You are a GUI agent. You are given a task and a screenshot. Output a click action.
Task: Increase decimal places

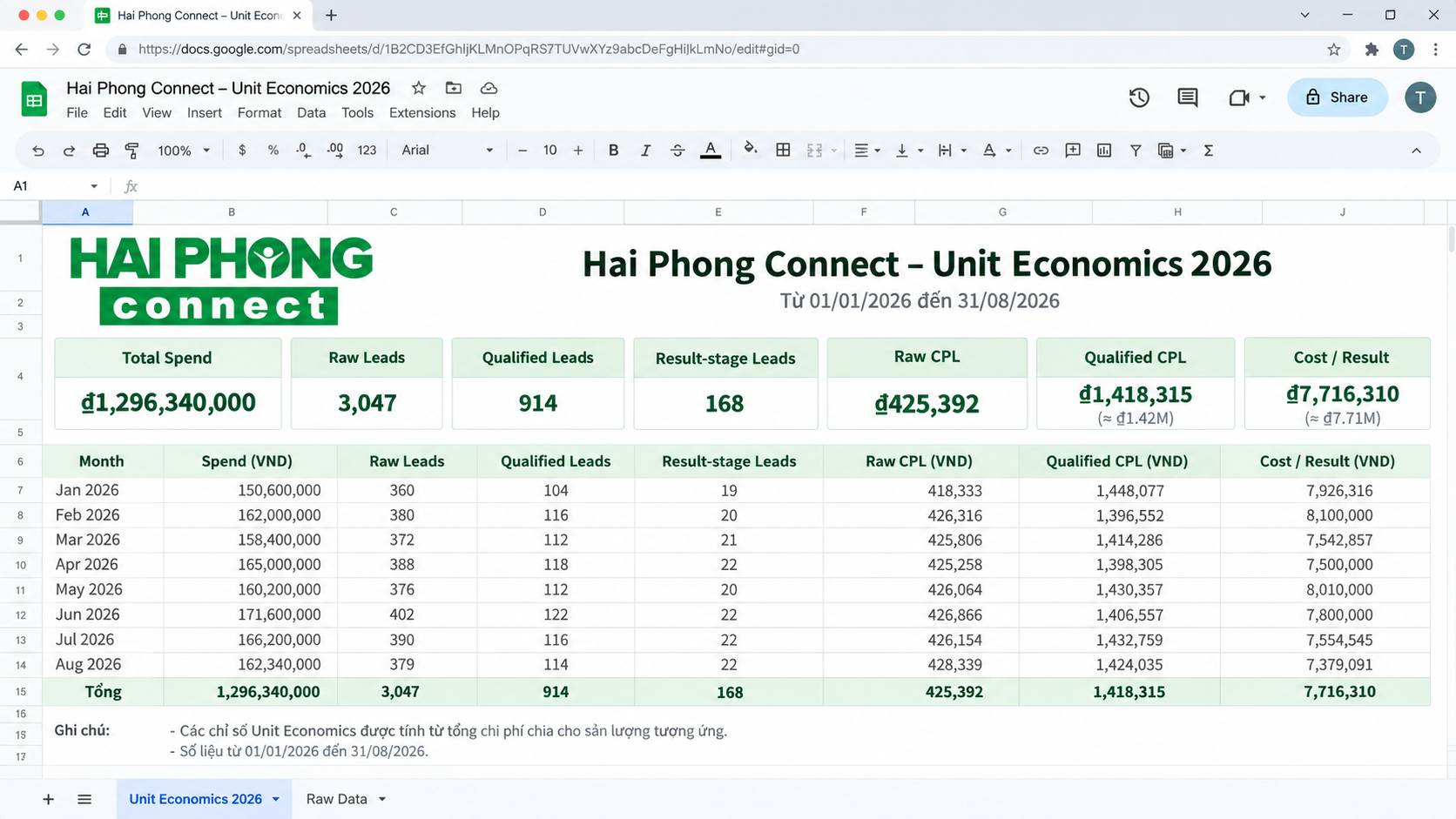pos(335,151)
